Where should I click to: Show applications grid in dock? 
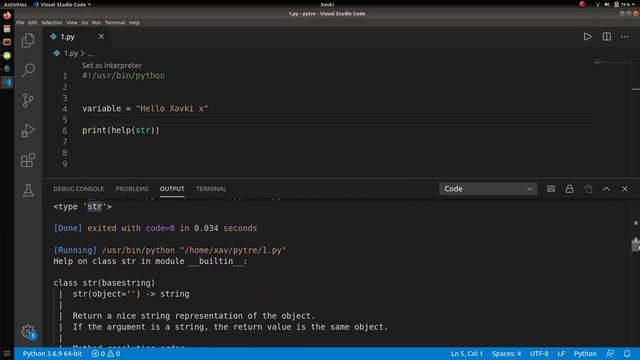(x=7, y=353)
